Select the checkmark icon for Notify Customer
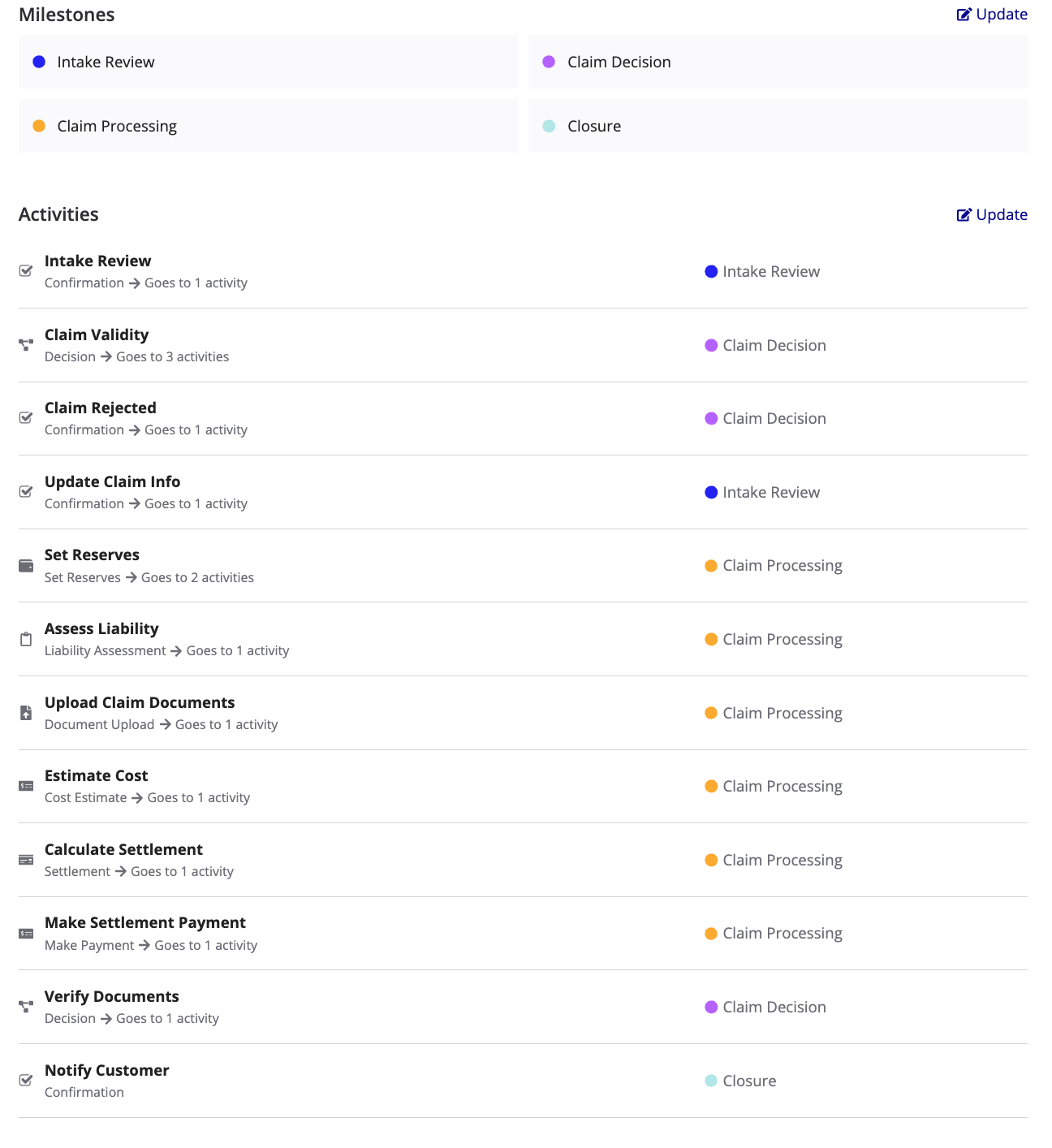 (x=26, y=1081)
